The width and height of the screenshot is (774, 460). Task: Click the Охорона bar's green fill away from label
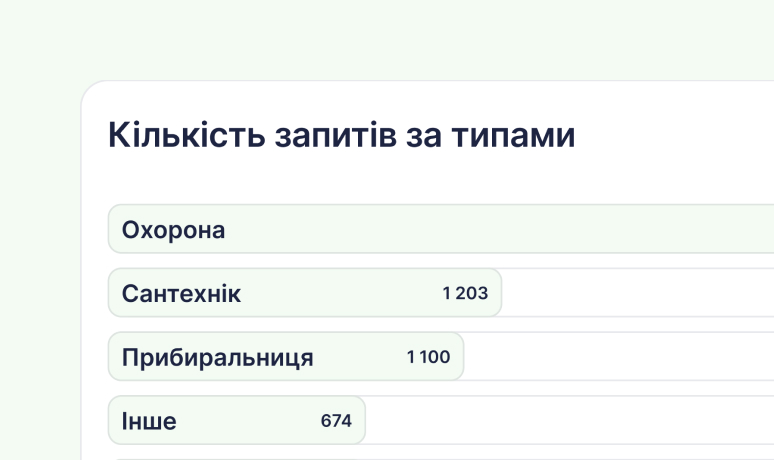[494, 229]
